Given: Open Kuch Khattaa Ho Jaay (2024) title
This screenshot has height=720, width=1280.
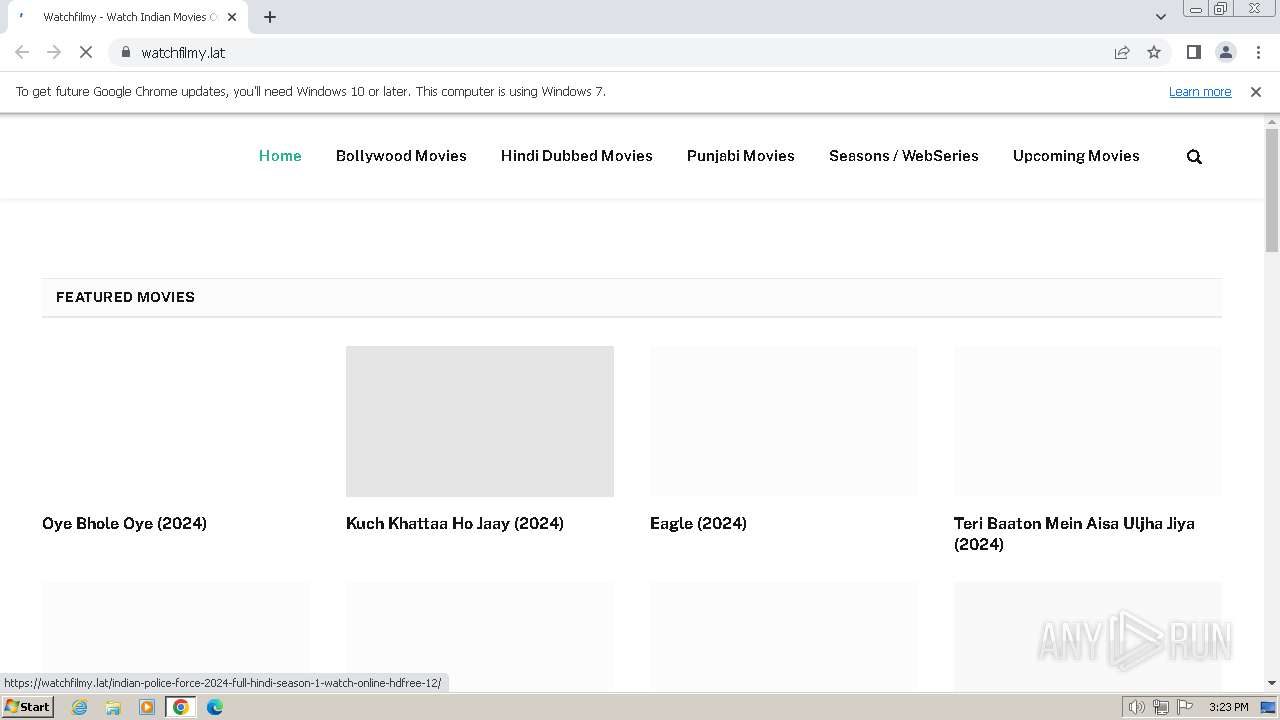Looking at the screenshot, I should [x=455, y=523].
